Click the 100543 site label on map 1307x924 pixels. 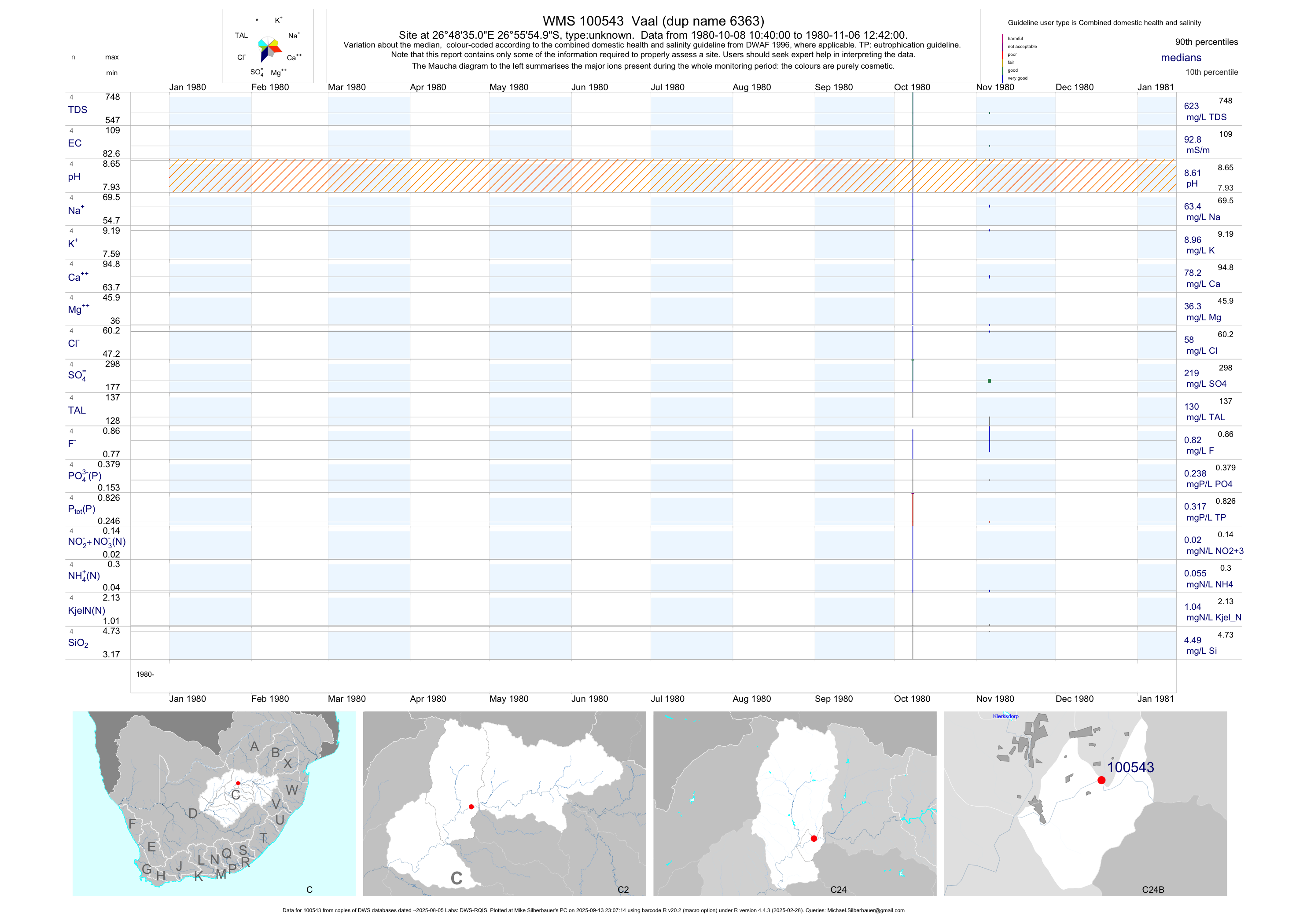click(1130, 767)
